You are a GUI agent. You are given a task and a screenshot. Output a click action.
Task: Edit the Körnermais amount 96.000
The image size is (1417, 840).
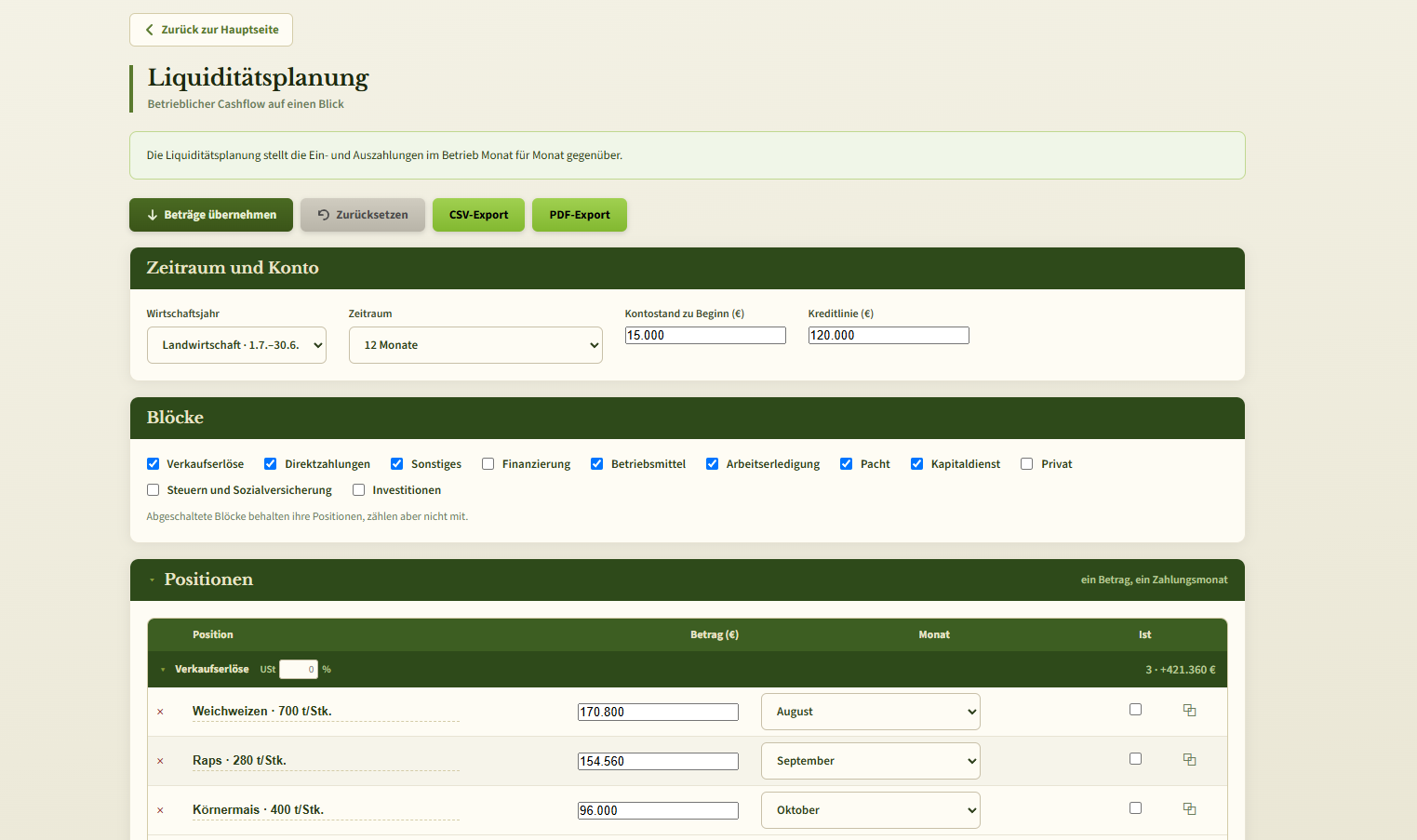(658, 811)
